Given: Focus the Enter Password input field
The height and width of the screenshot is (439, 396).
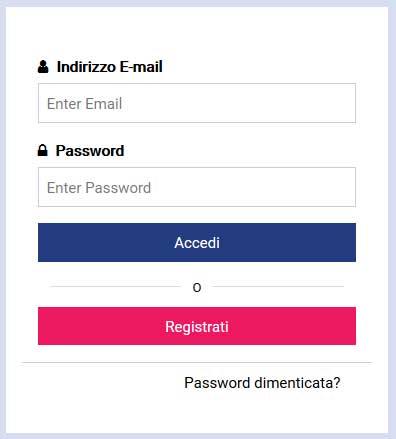Looking at the screenshot, I should (x=197, y=187).
